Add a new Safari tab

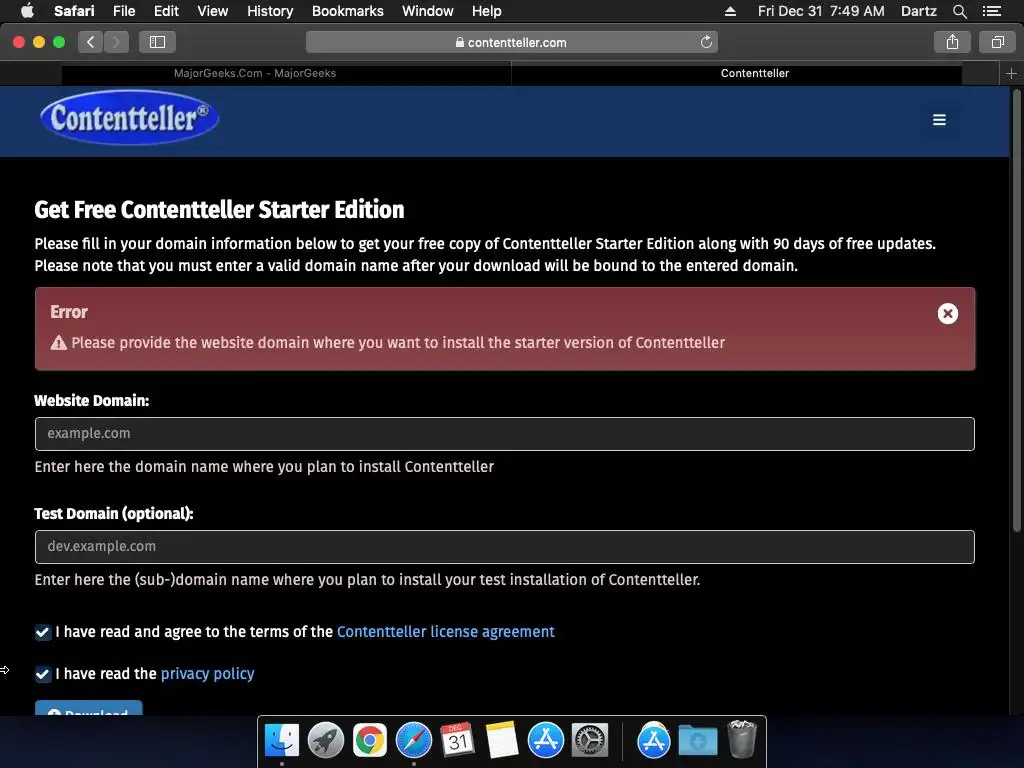tap(1011, 74)
